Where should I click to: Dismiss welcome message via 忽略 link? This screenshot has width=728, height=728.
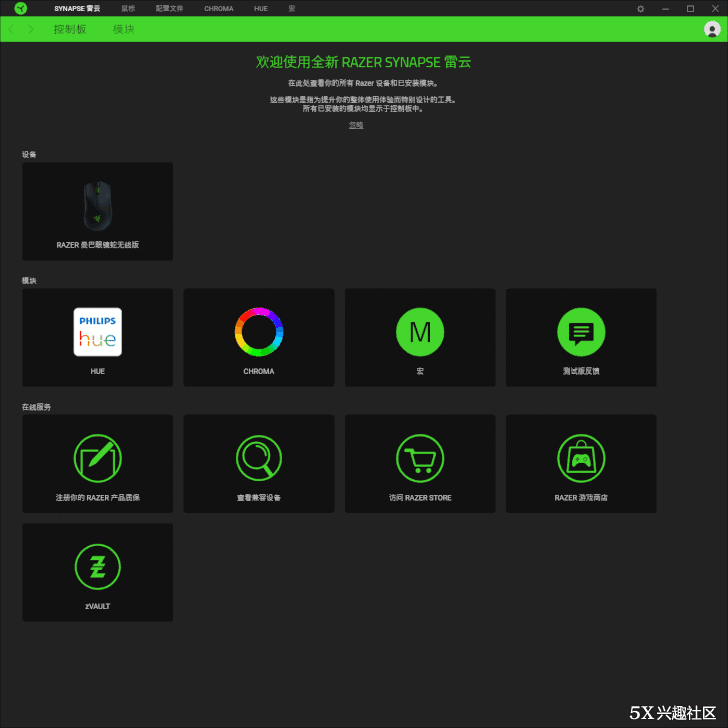(356, 125)
